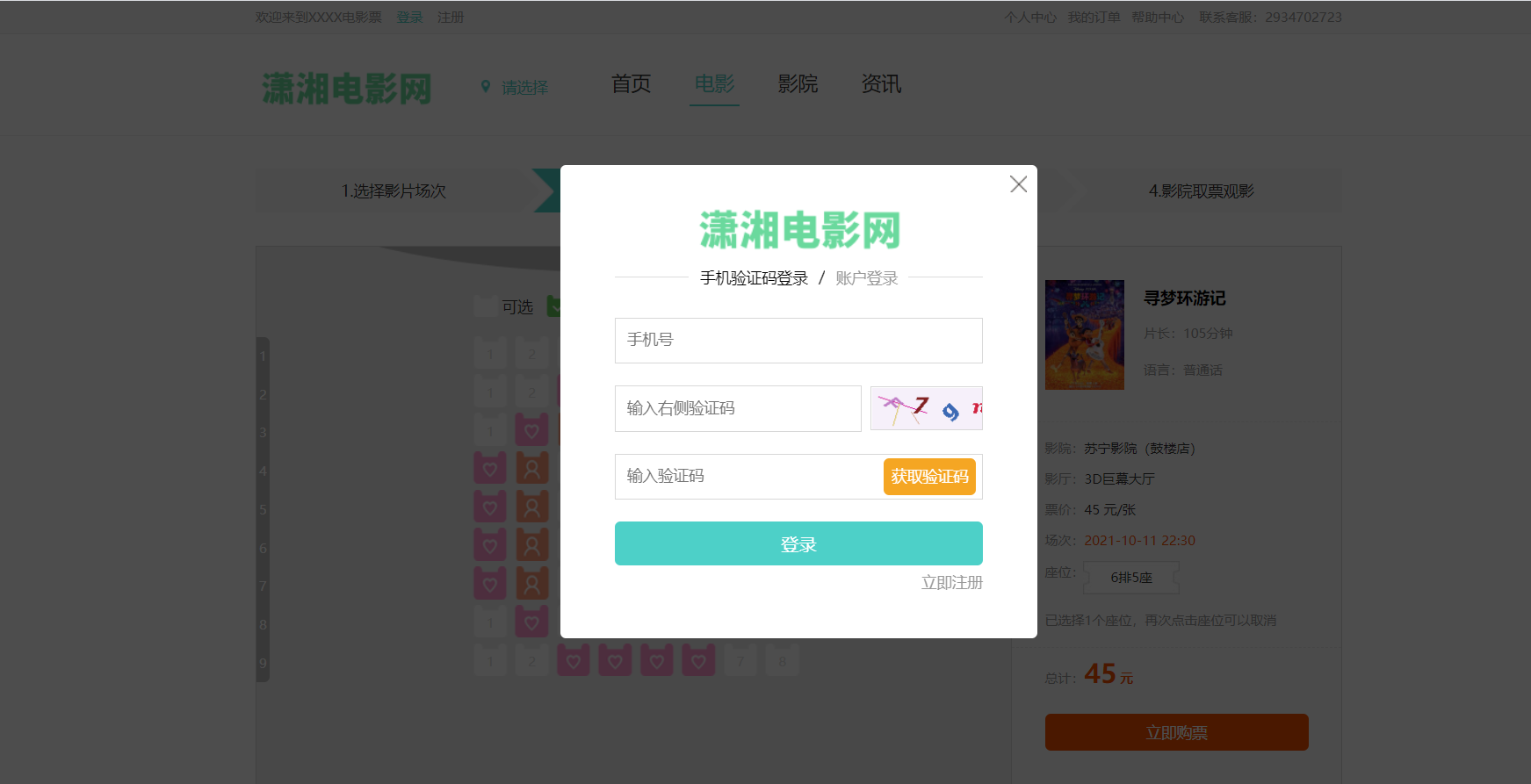Click the 寻梦环游记 movie title
Screen dimensions: 1531x784
[x=1185, y=298]
